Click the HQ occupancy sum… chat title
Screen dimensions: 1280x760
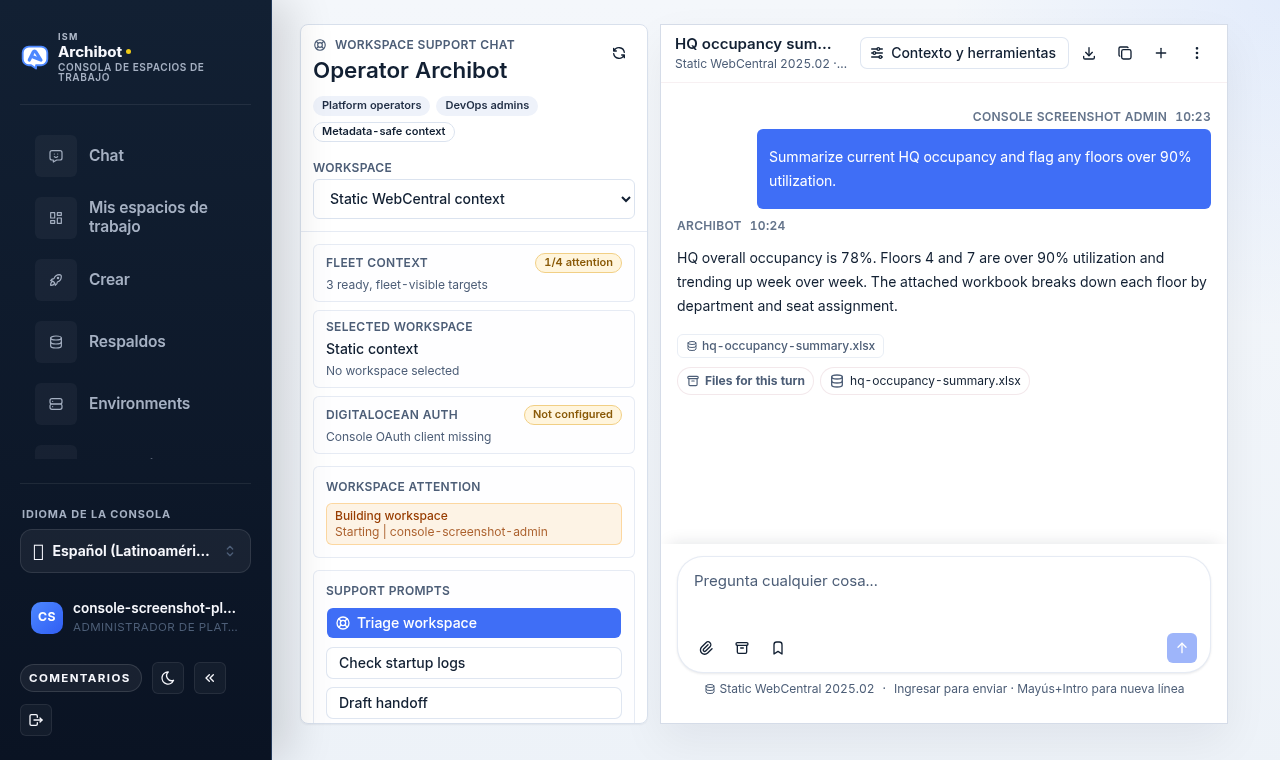[753, 44]
